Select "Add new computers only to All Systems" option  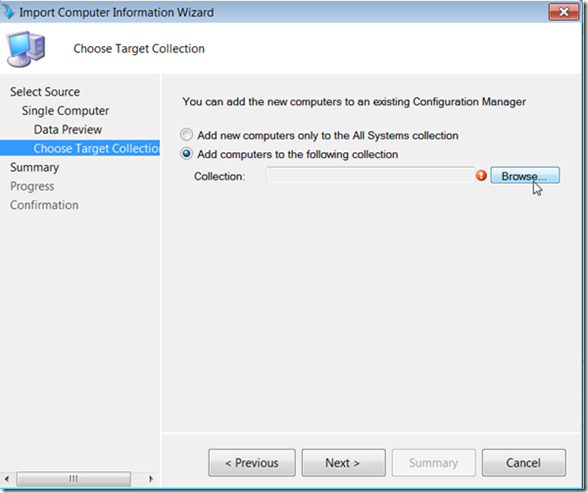[x=186, y=135]
